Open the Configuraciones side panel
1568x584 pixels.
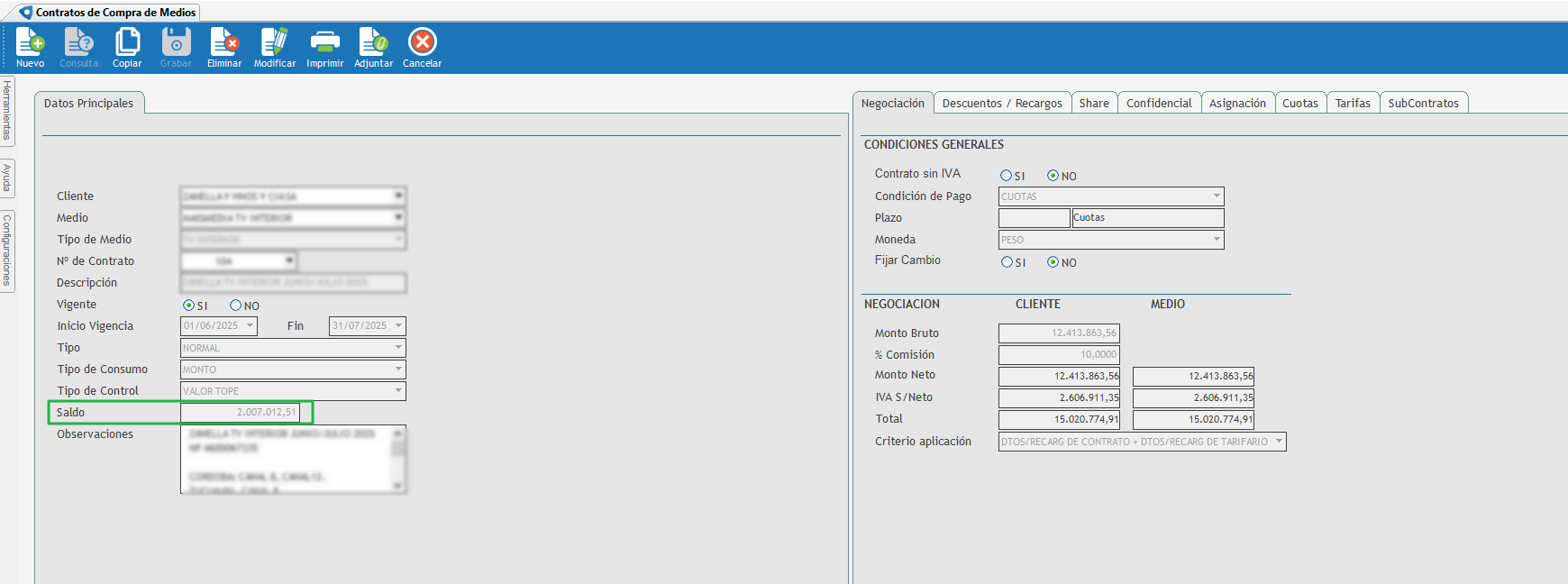coord(7,251)
